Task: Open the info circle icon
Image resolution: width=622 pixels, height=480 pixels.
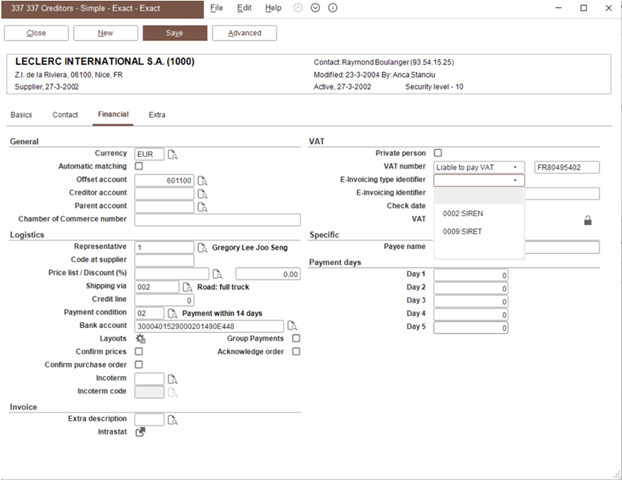Action: (333, 8)
